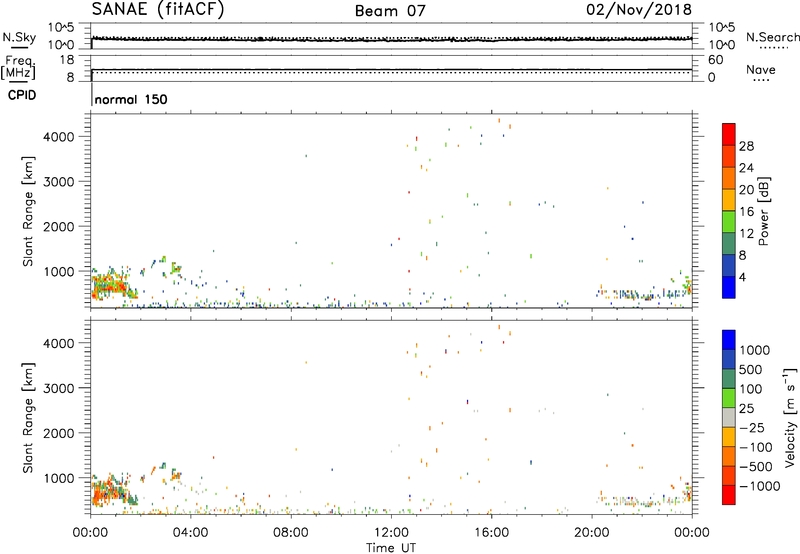
Task: Click the 'Nave' legend label
Action: (761, 69)
